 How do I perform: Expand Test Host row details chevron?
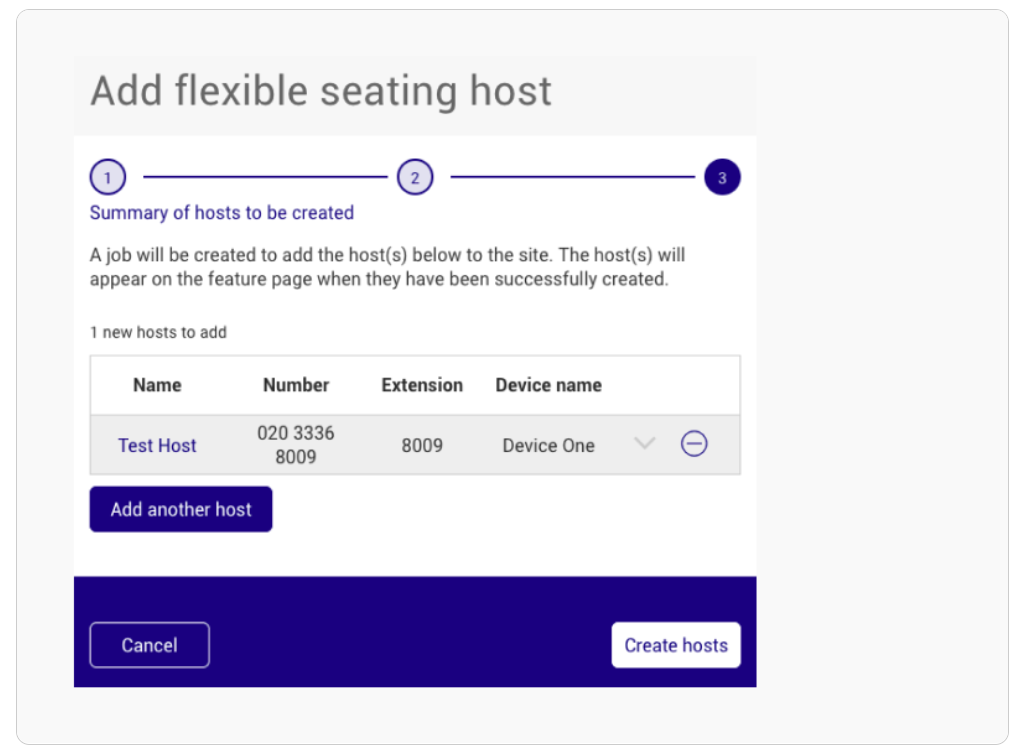pos(644,443)
